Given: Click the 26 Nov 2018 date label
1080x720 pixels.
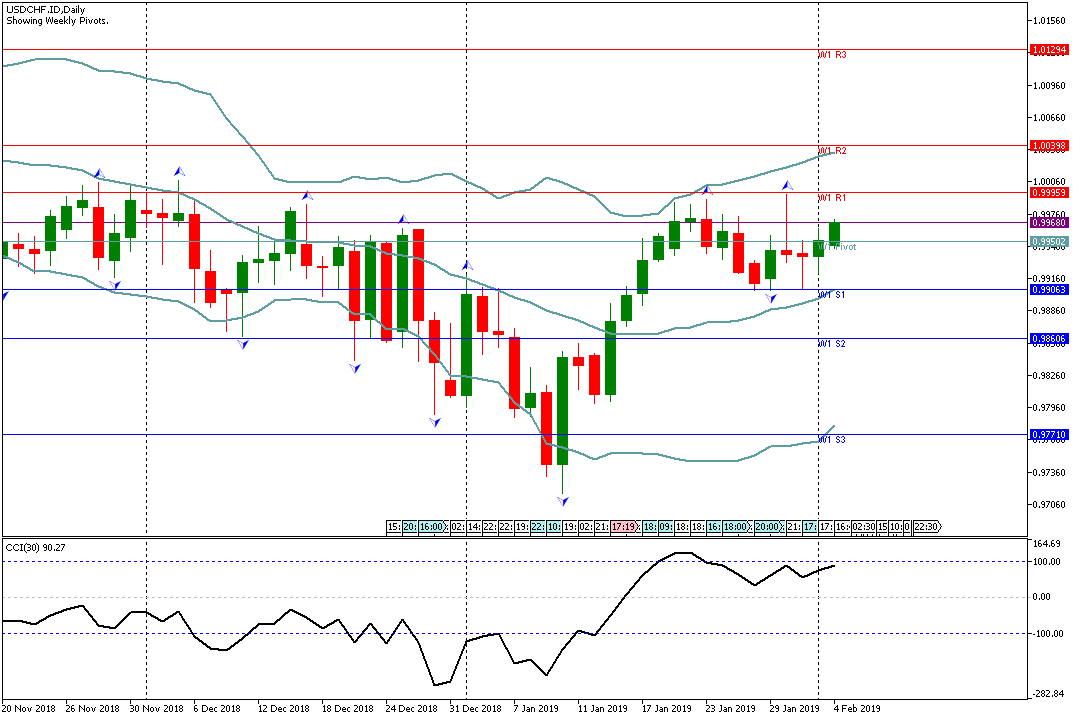Looking at the screenshot, I should (x=92, y=708).
